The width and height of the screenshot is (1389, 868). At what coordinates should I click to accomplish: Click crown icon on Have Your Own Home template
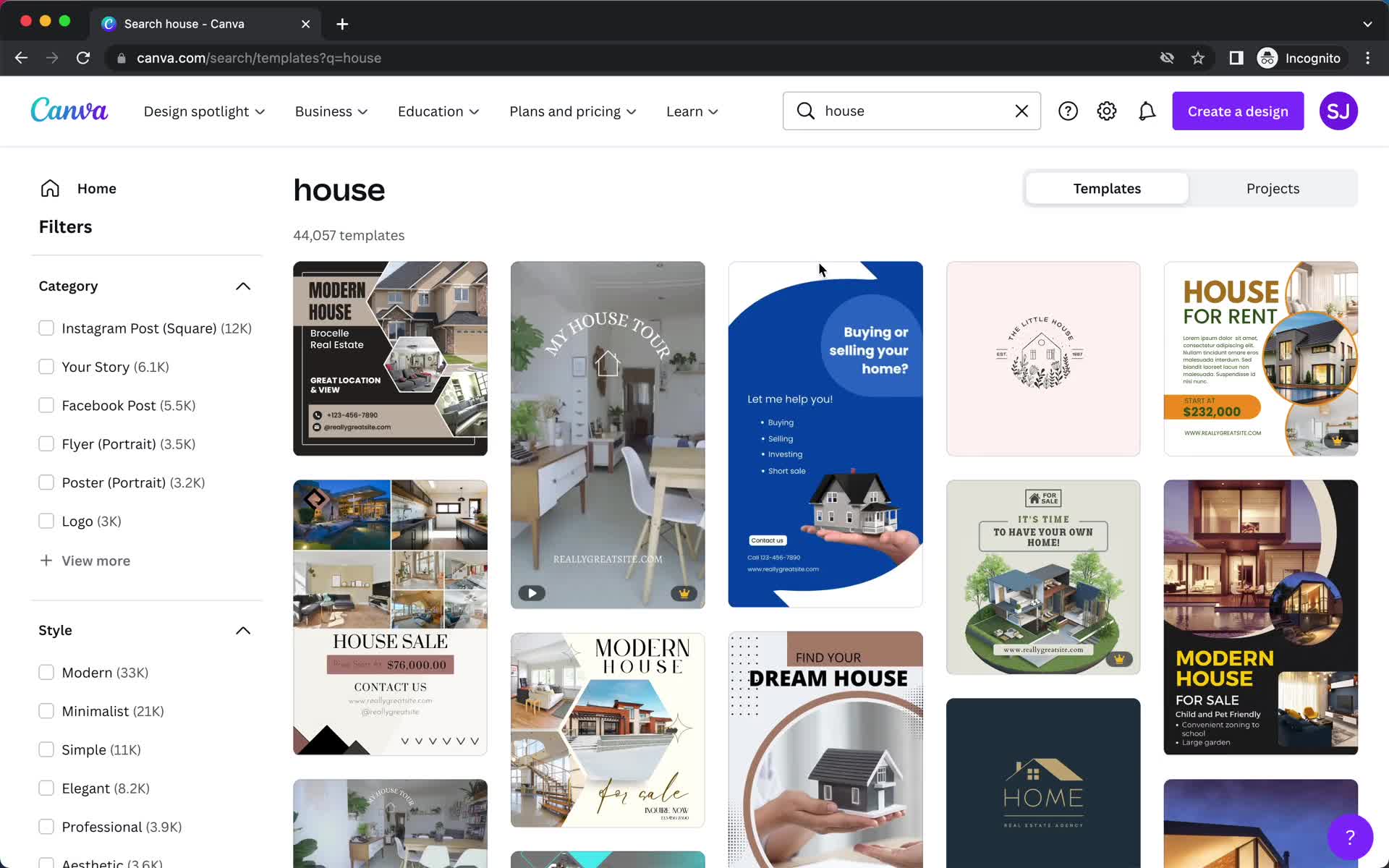[x=1119, y=659]
